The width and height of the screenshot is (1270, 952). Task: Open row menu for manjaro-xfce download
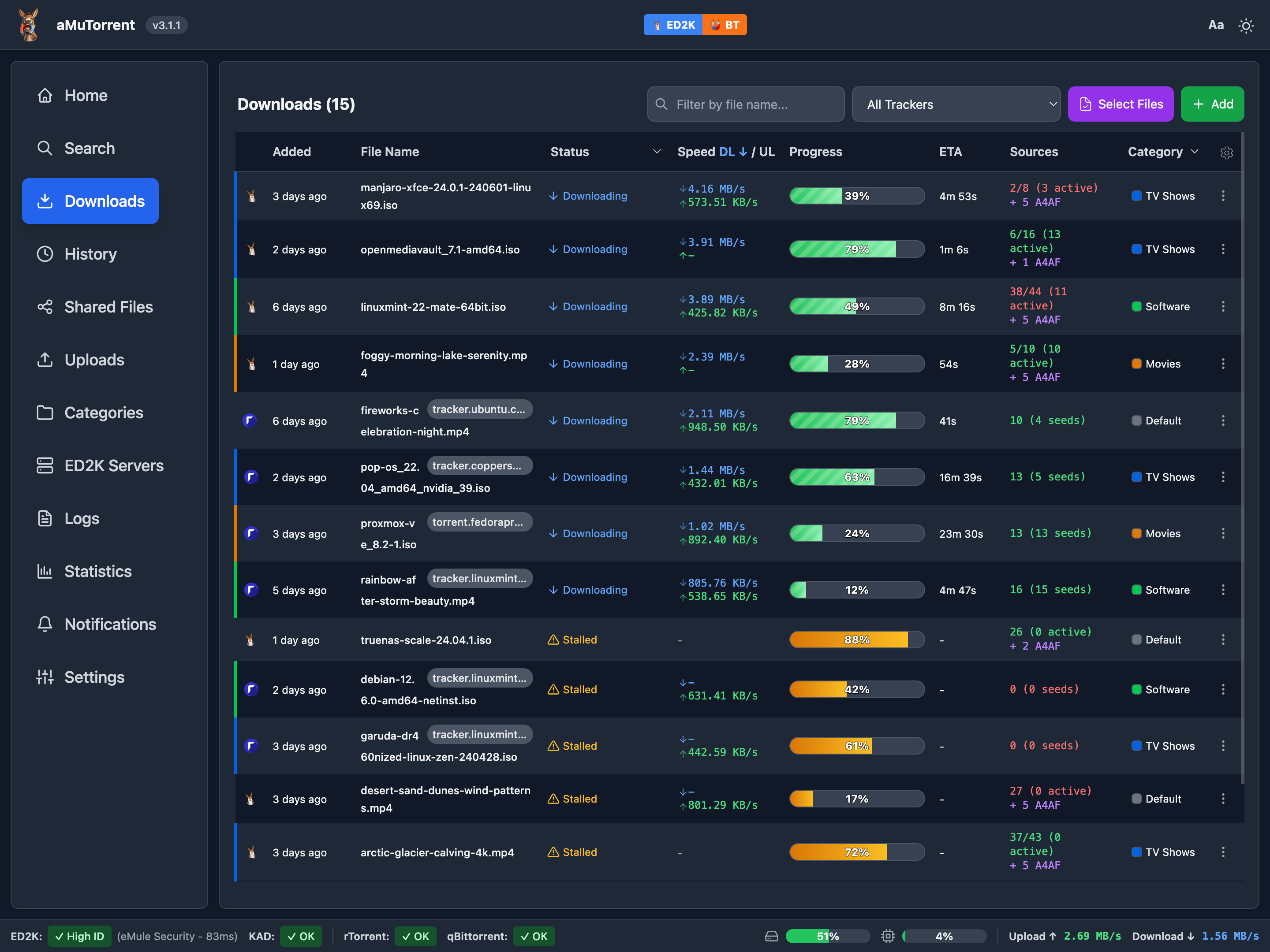point(1223,196)
